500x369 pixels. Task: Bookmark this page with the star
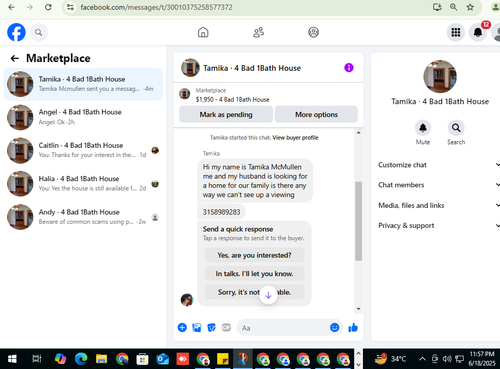coord(470,7)
